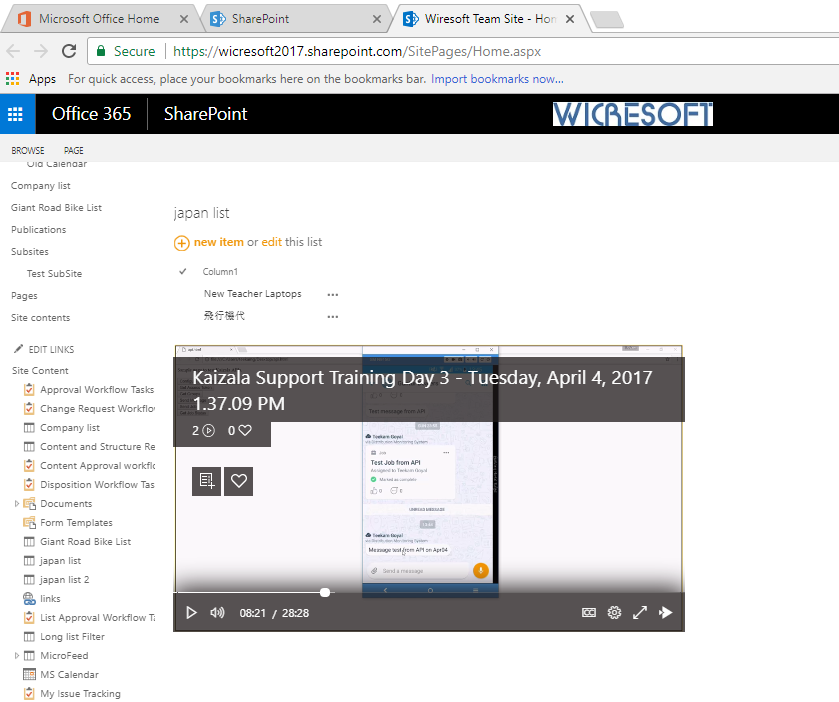Select the Wiresoft Team Site browser tab
Viewport: 839px width, 702px height.
tap(490, 19)
